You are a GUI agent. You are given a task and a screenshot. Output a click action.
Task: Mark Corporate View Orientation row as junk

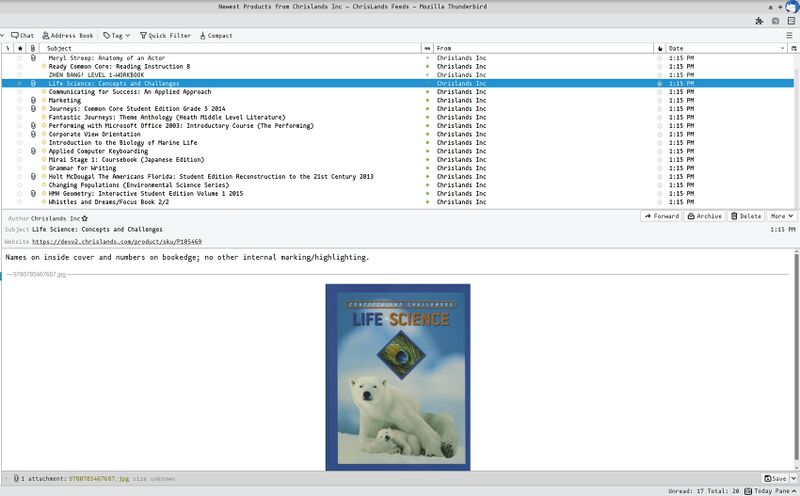coord(660,134)
